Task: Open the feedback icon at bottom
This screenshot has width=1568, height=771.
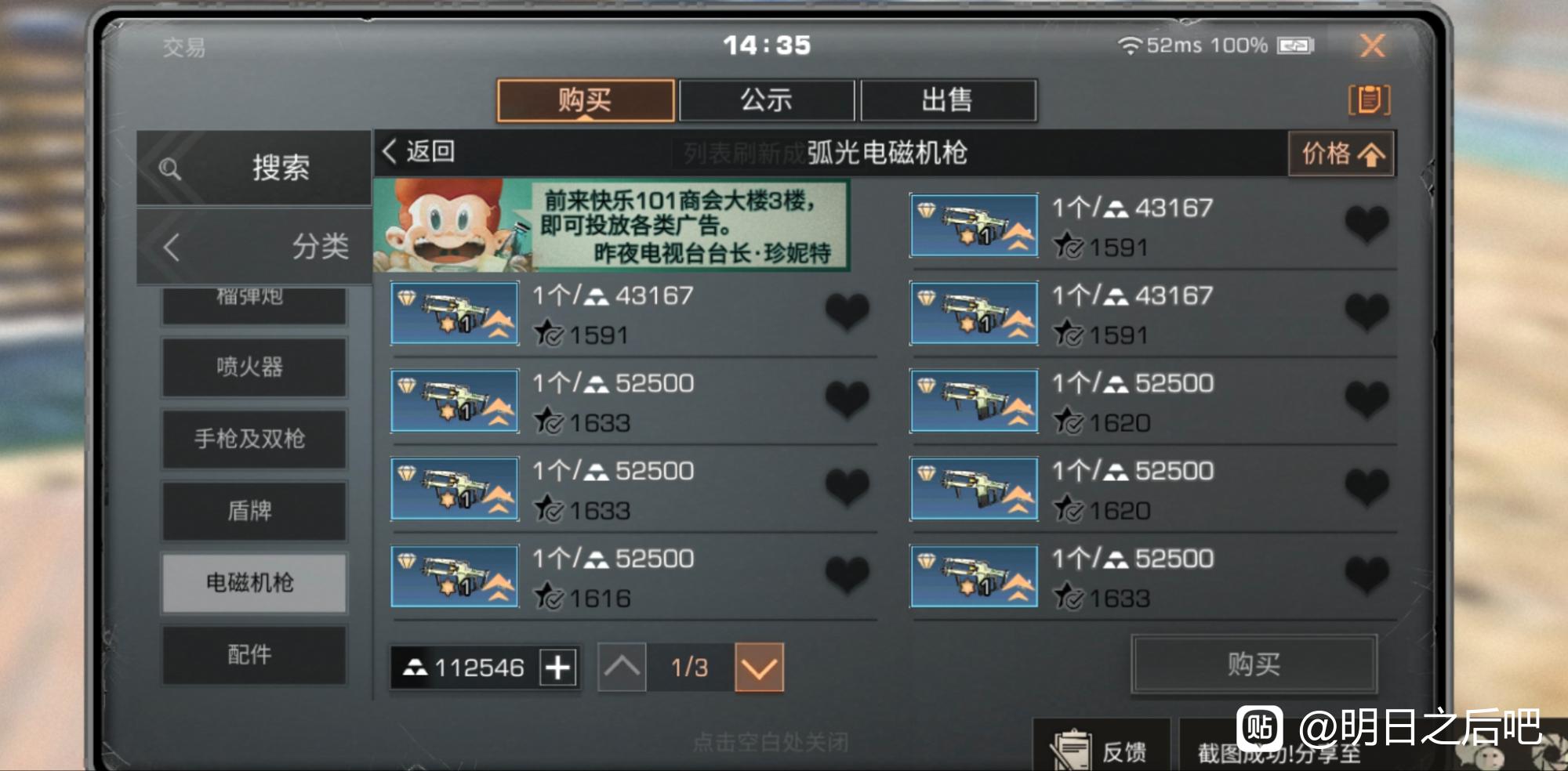Action: [1071, 750]
